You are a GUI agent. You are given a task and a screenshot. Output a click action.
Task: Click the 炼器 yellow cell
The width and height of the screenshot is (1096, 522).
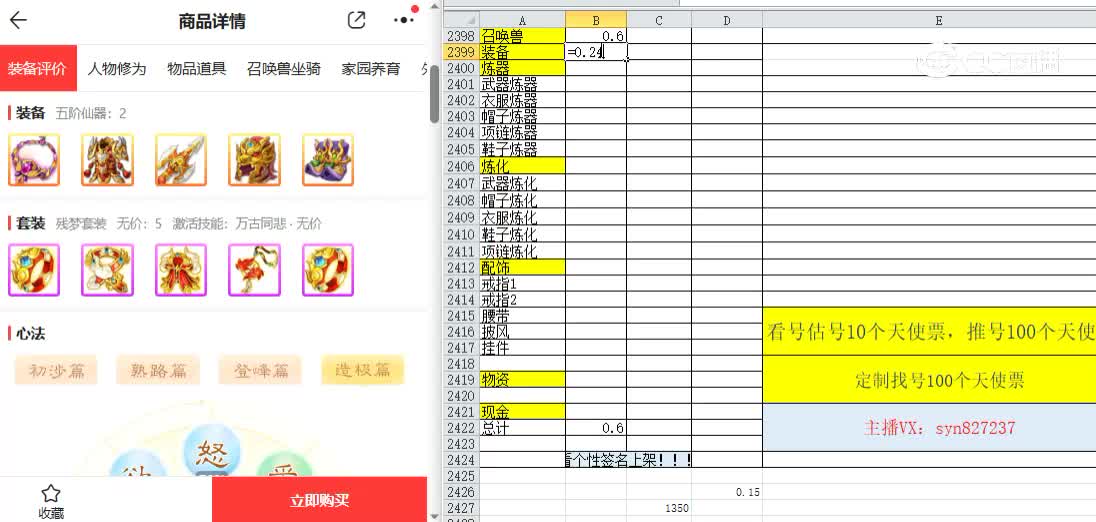[522, 68]
